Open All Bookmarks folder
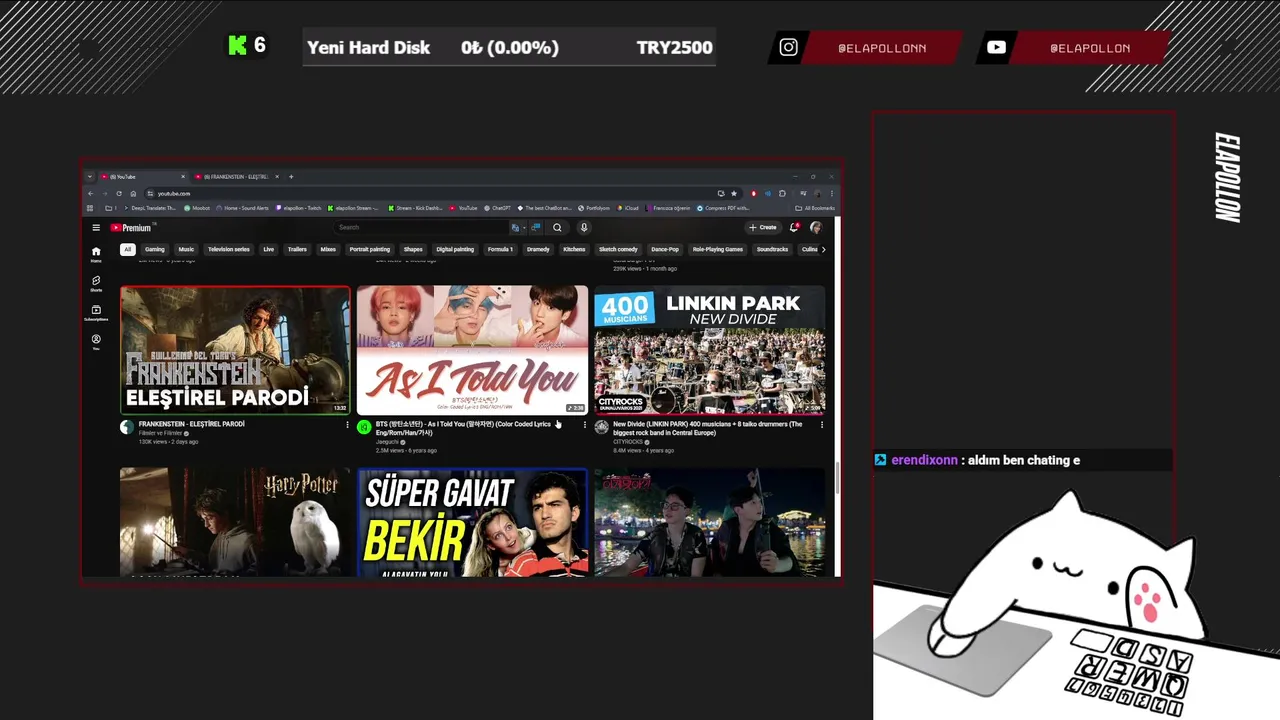 814,208
